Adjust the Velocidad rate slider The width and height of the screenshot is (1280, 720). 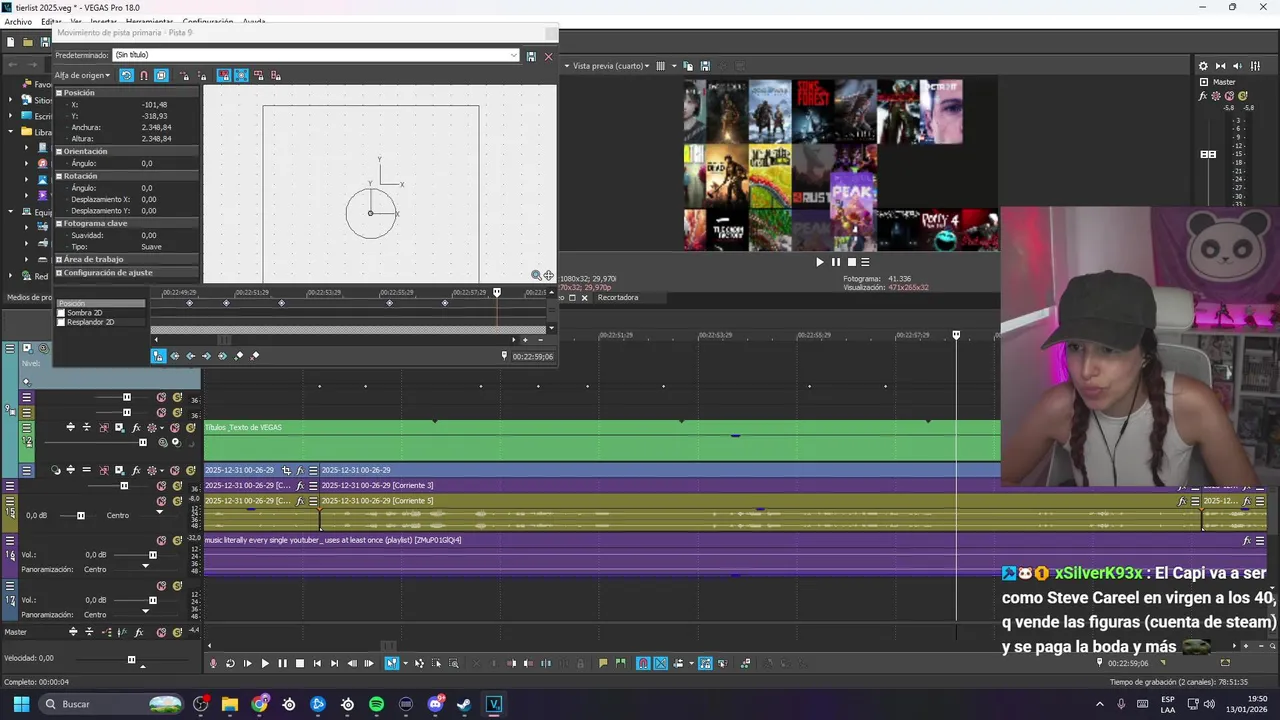[131, 659]
